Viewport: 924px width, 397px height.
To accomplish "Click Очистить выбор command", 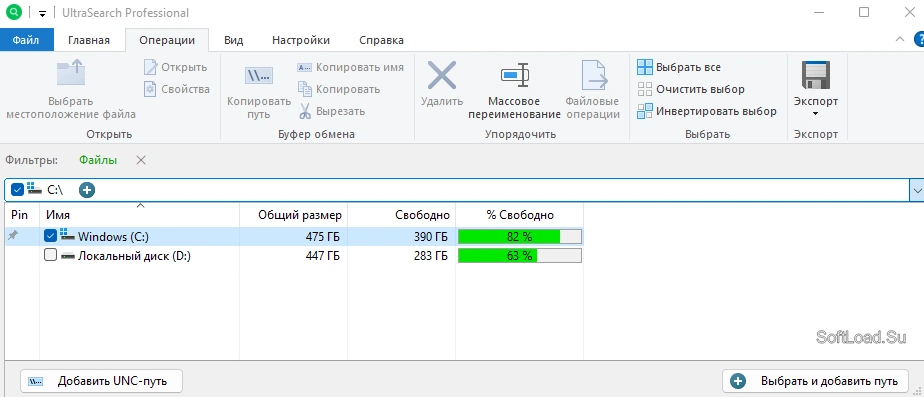I will pos(691,90).
